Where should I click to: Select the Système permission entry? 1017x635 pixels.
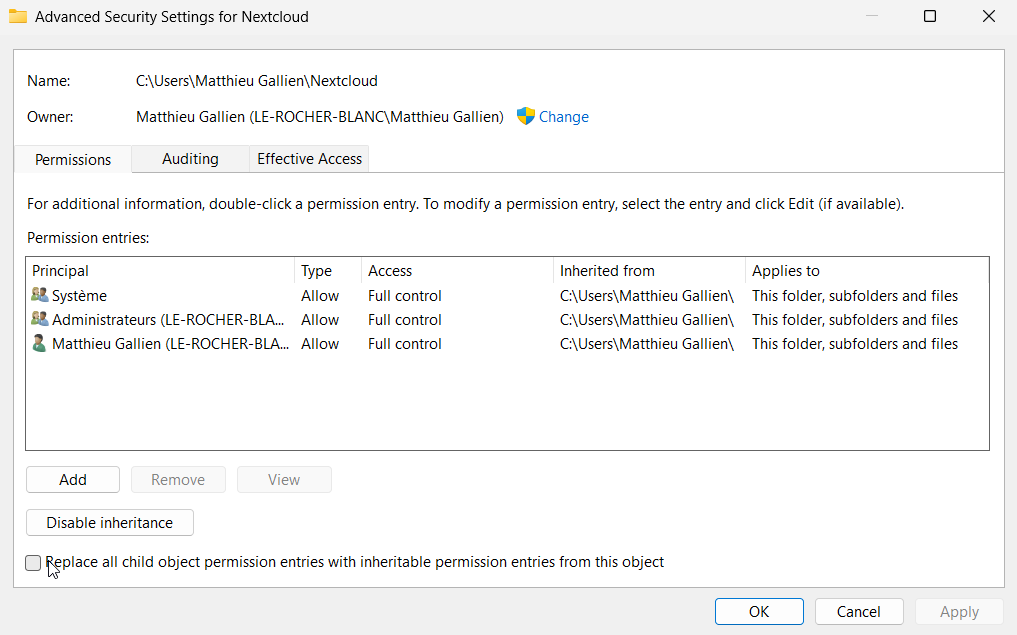(x=507, y=296)
